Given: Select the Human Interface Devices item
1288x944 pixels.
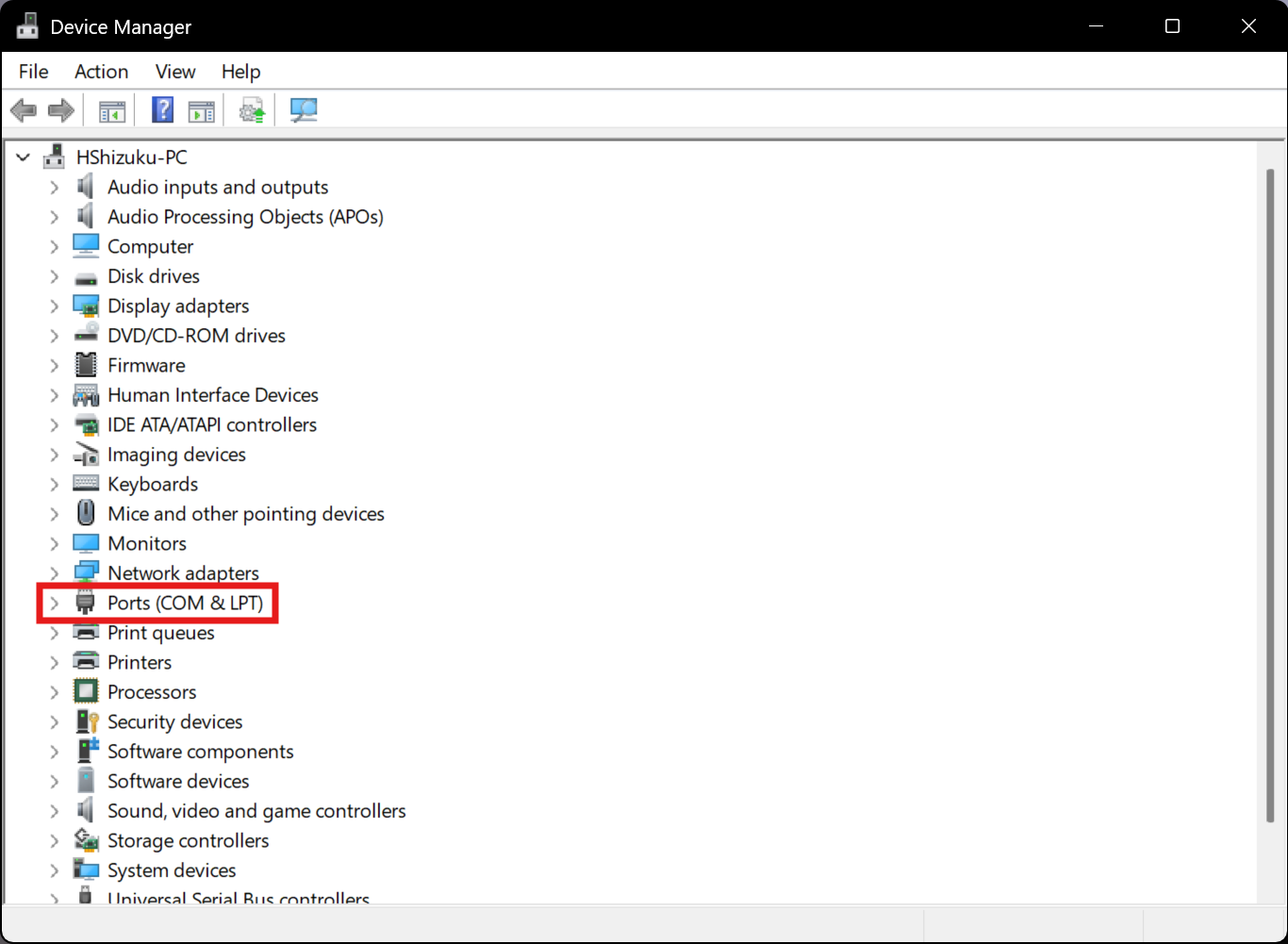Looking at the screenshot, I should click(212, 395).
